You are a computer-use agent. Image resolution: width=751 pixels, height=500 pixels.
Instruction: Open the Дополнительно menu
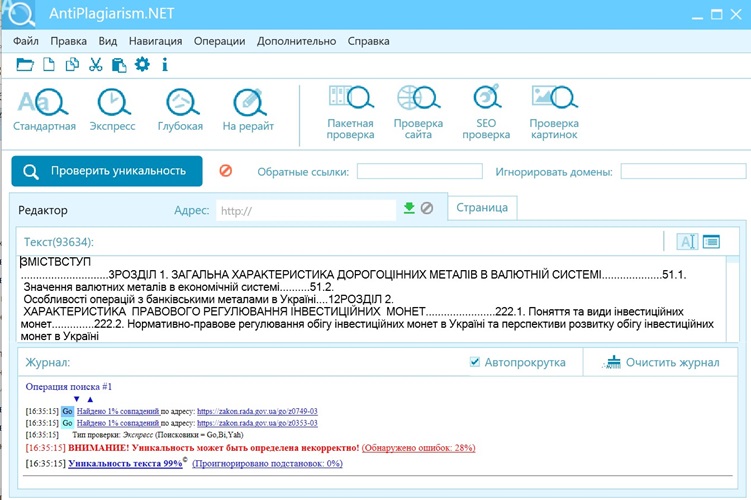coord(296,41)
